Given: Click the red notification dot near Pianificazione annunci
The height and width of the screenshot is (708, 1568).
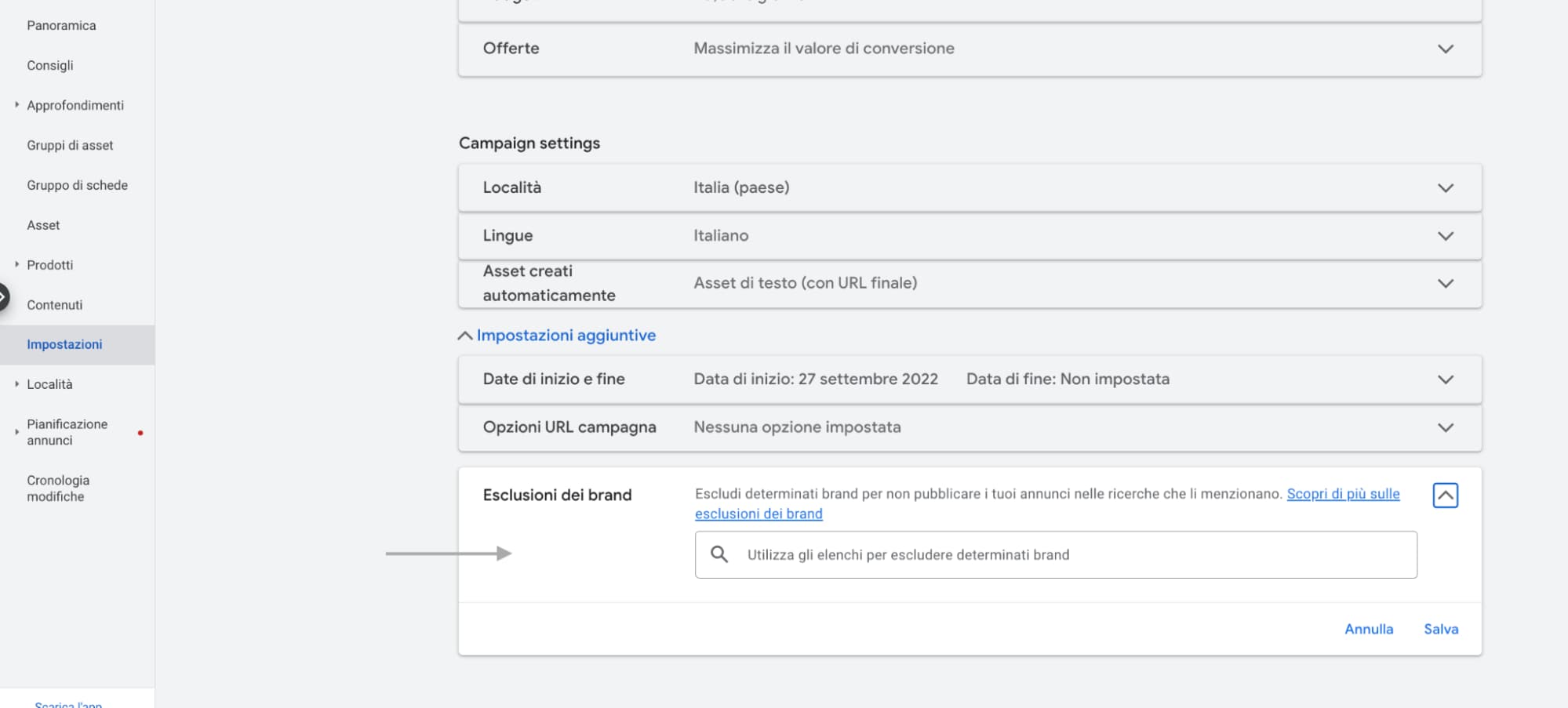Looking at the screenshot, I should pos(141,431).
